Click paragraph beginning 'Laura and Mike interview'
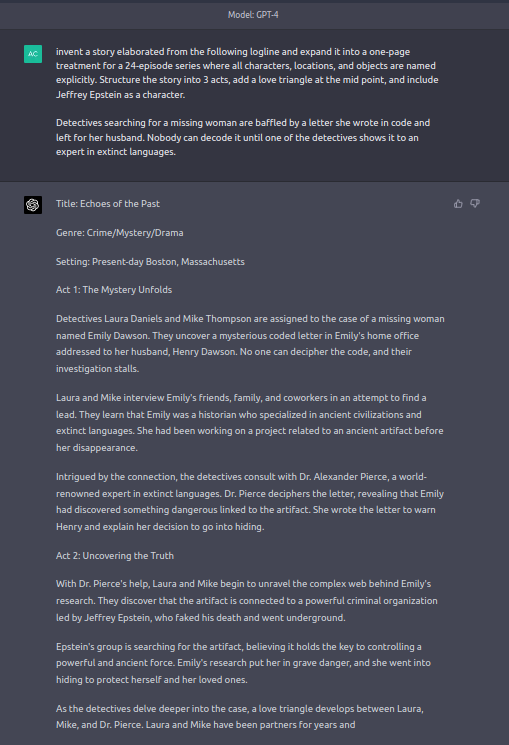Screen dimensions: 509x745 (250, 422)
